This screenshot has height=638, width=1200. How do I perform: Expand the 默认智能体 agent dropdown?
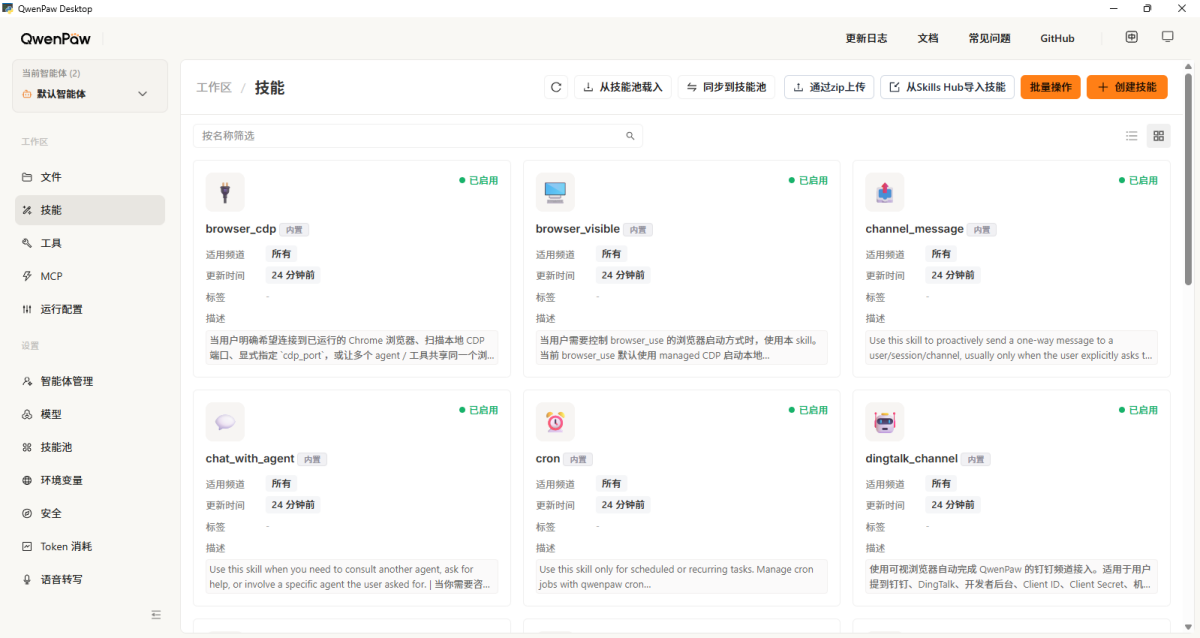142,94
